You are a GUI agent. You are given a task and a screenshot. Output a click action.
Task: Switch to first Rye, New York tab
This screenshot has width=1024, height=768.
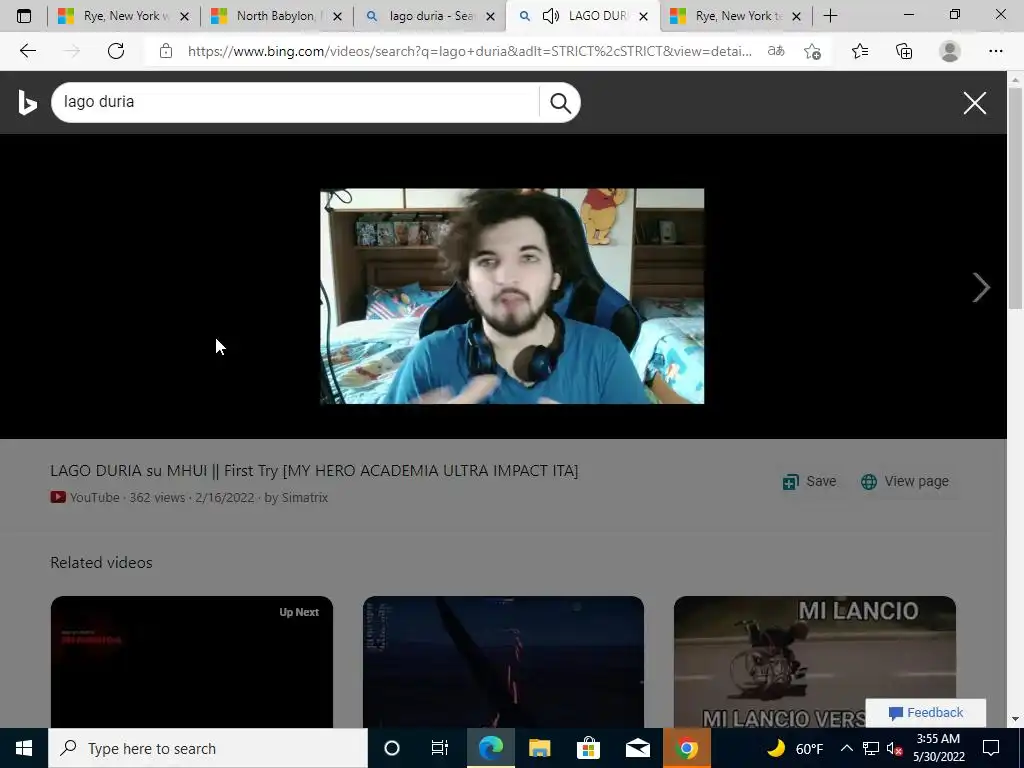(123, 16)
